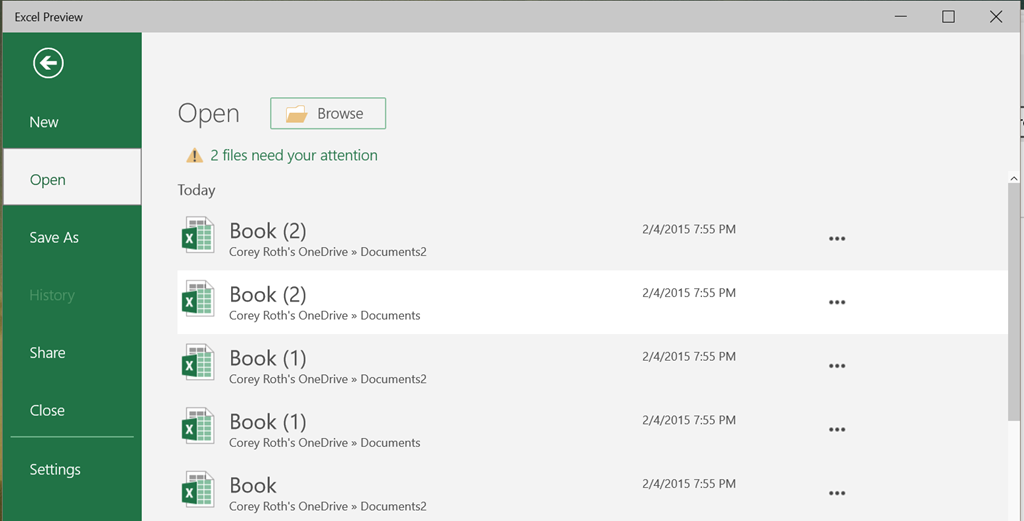The height and width of the screenshot is (521, 1024).
Task: Open the file named Book at the list bottom
Action: (x=592, y=491)
